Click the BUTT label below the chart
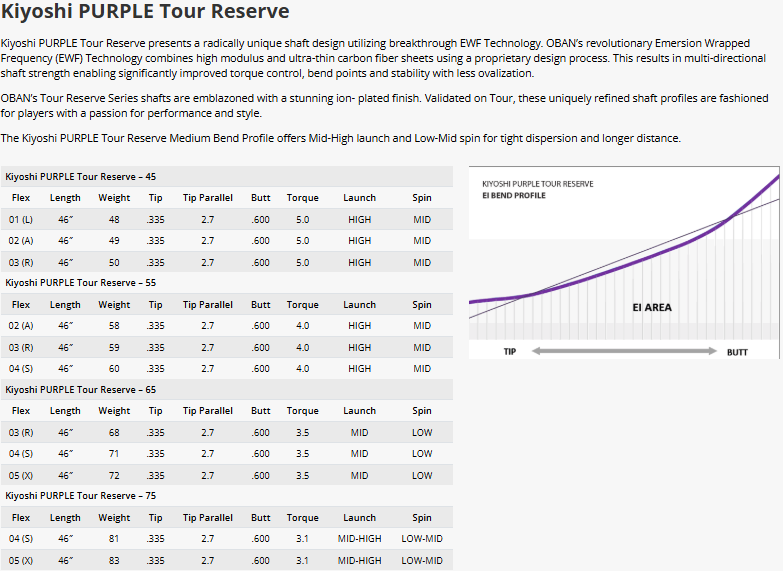Viewport: 783px width, 571px height. tap(737, 352)
